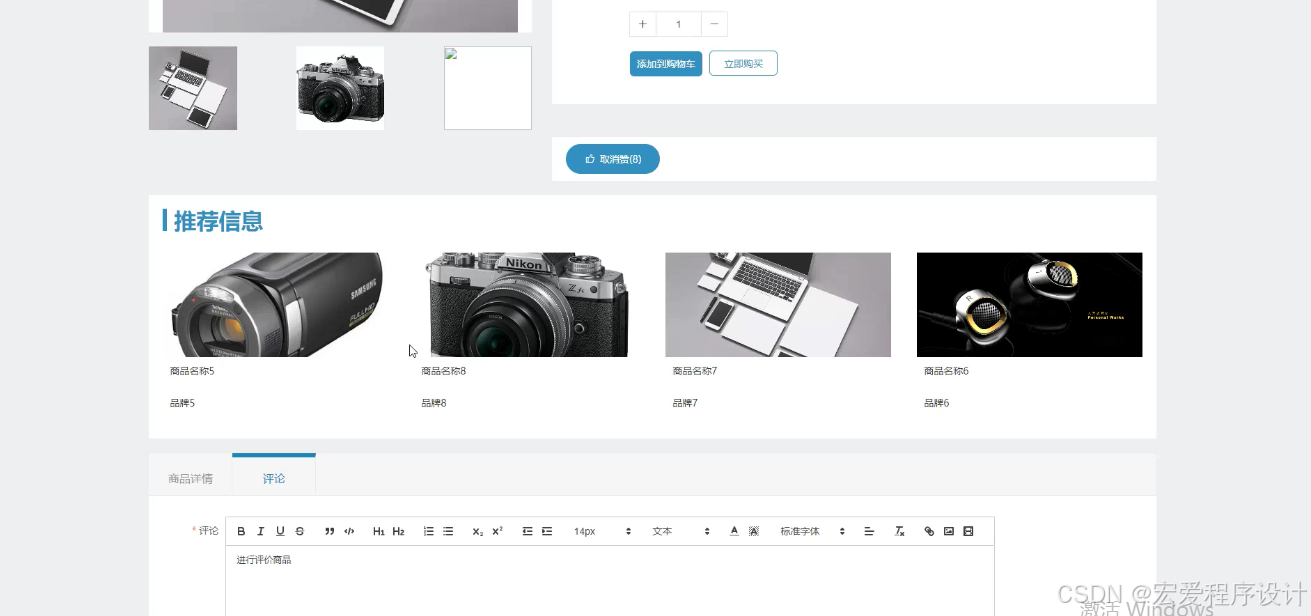This screenshot has height=616, width=1311.
Task: Insert a video into the comment
Action: coord(968,531)
